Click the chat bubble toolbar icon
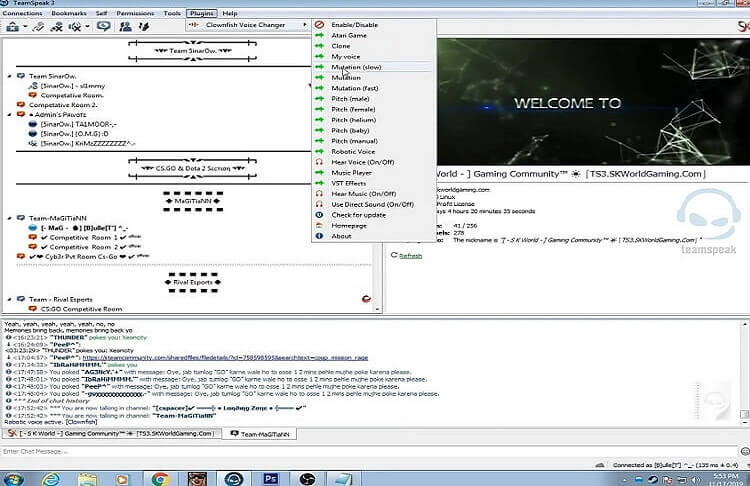The image size is (750, 486). click(103, 26)
